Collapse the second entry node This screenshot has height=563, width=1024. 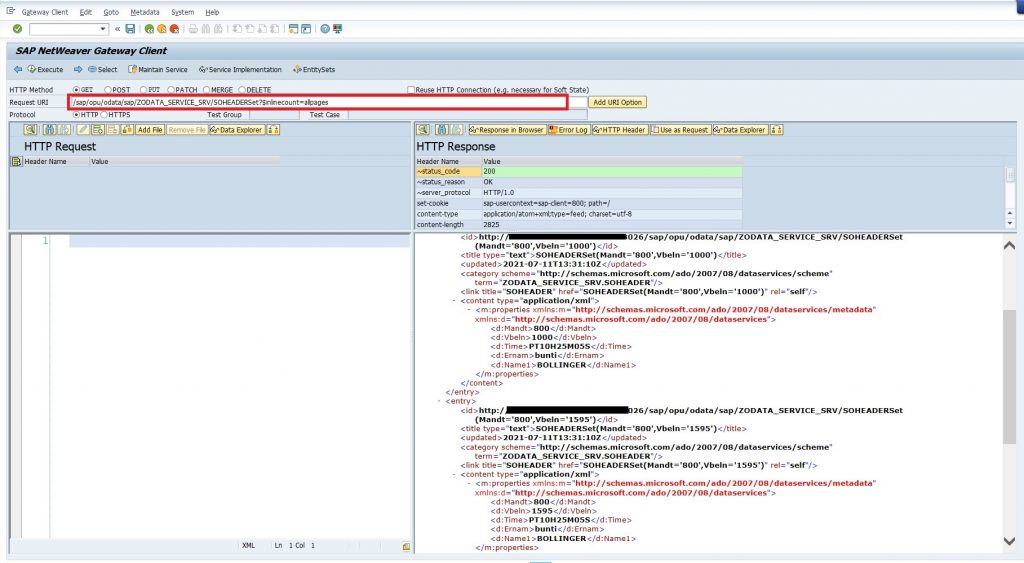[x=440, y=401]
